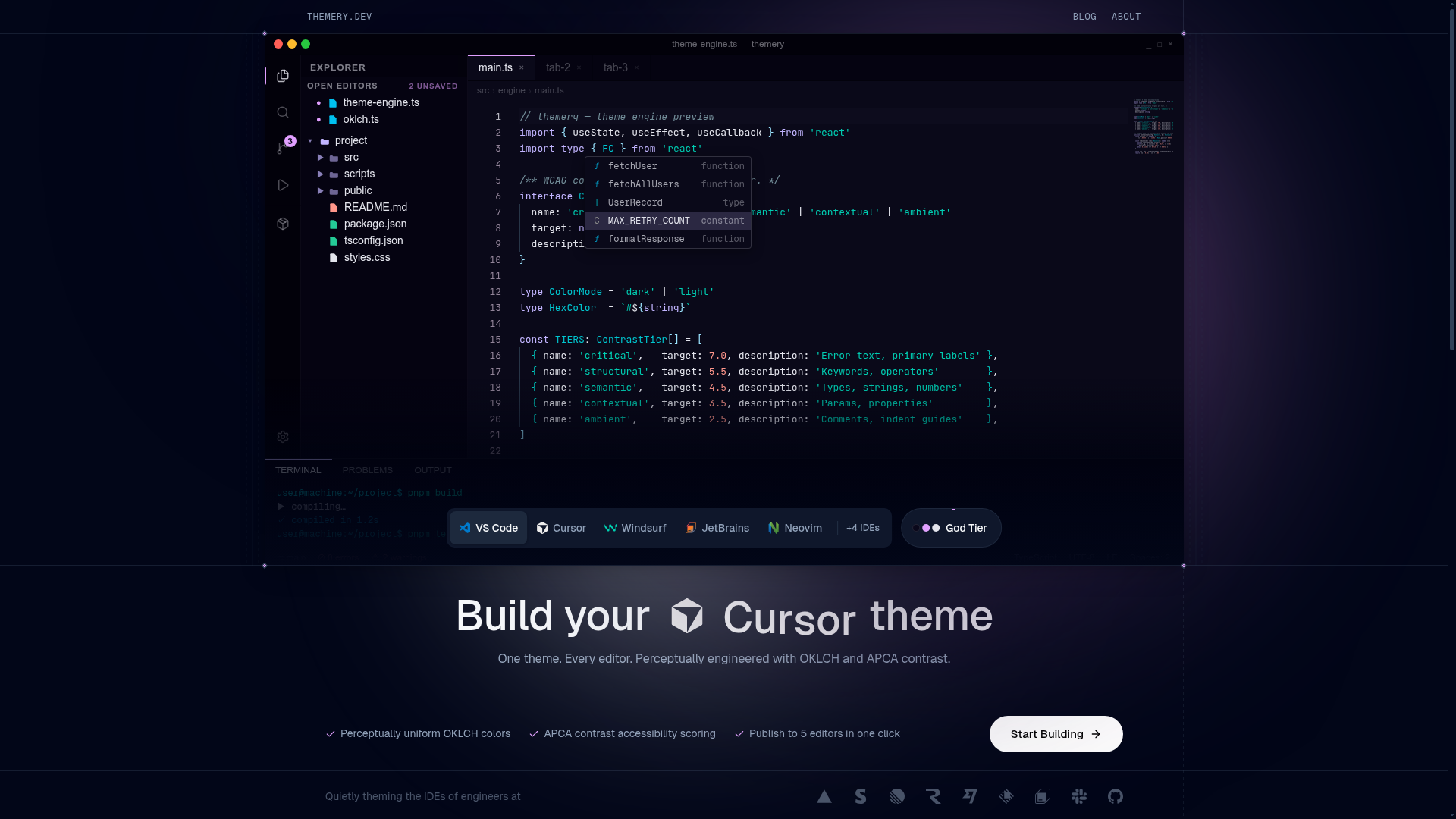1456x819 pixels.
Task: Click the src breadcrumb segment
Action: tap(483, 91)
